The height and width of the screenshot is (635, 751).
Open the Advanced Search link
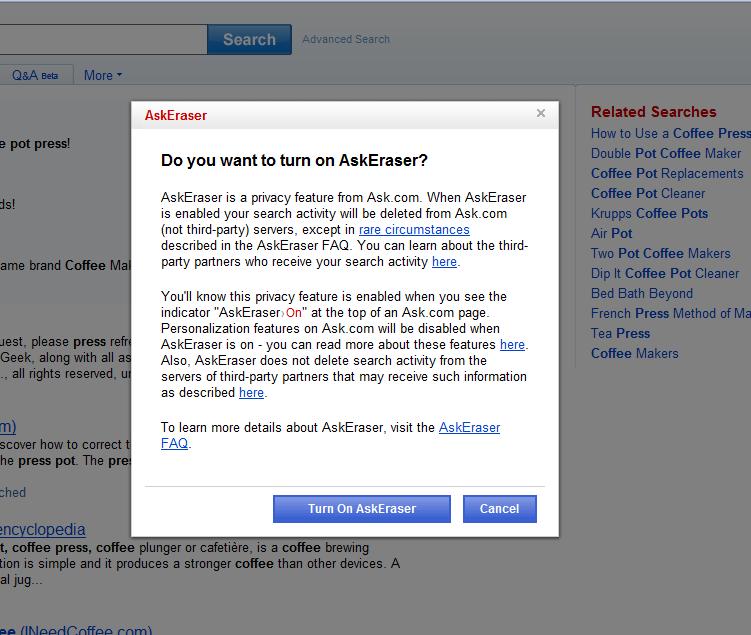(346, 39)
